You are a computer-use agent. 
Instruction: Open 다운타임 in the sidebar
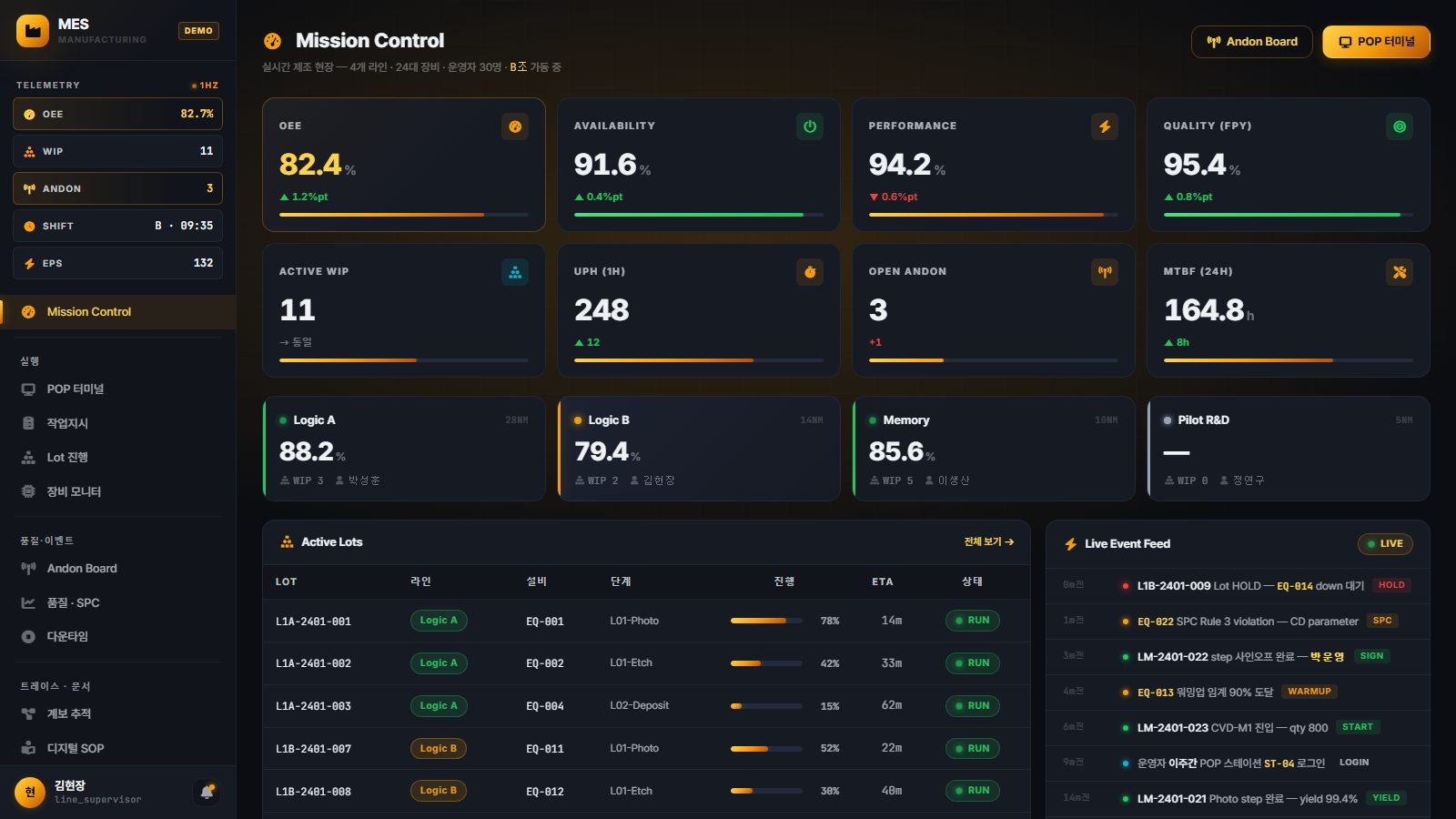[118, 637]
